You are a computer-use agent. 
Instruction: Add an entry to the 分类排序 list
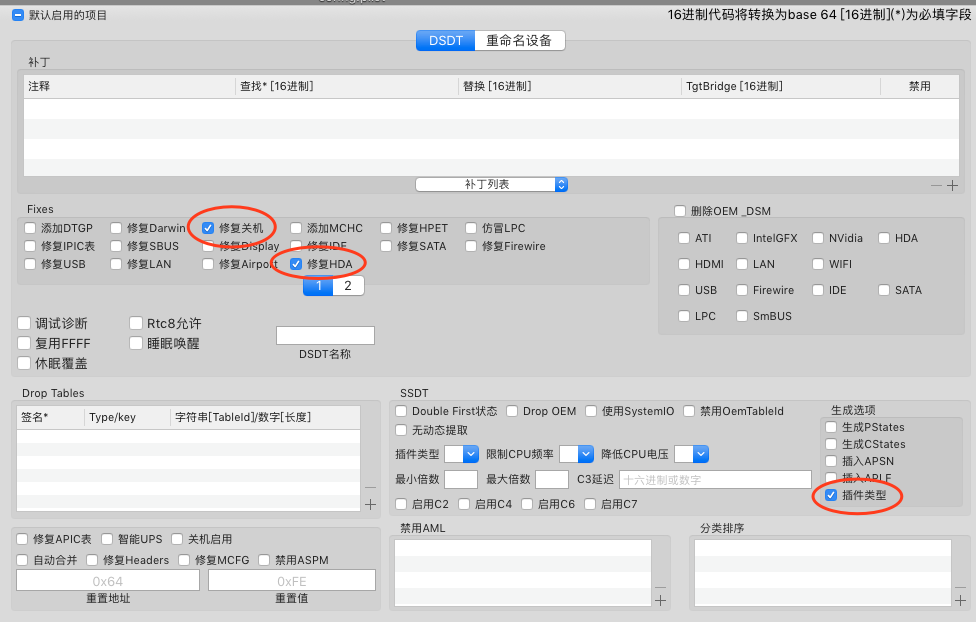pyautogui.click(x=960, y=600)
